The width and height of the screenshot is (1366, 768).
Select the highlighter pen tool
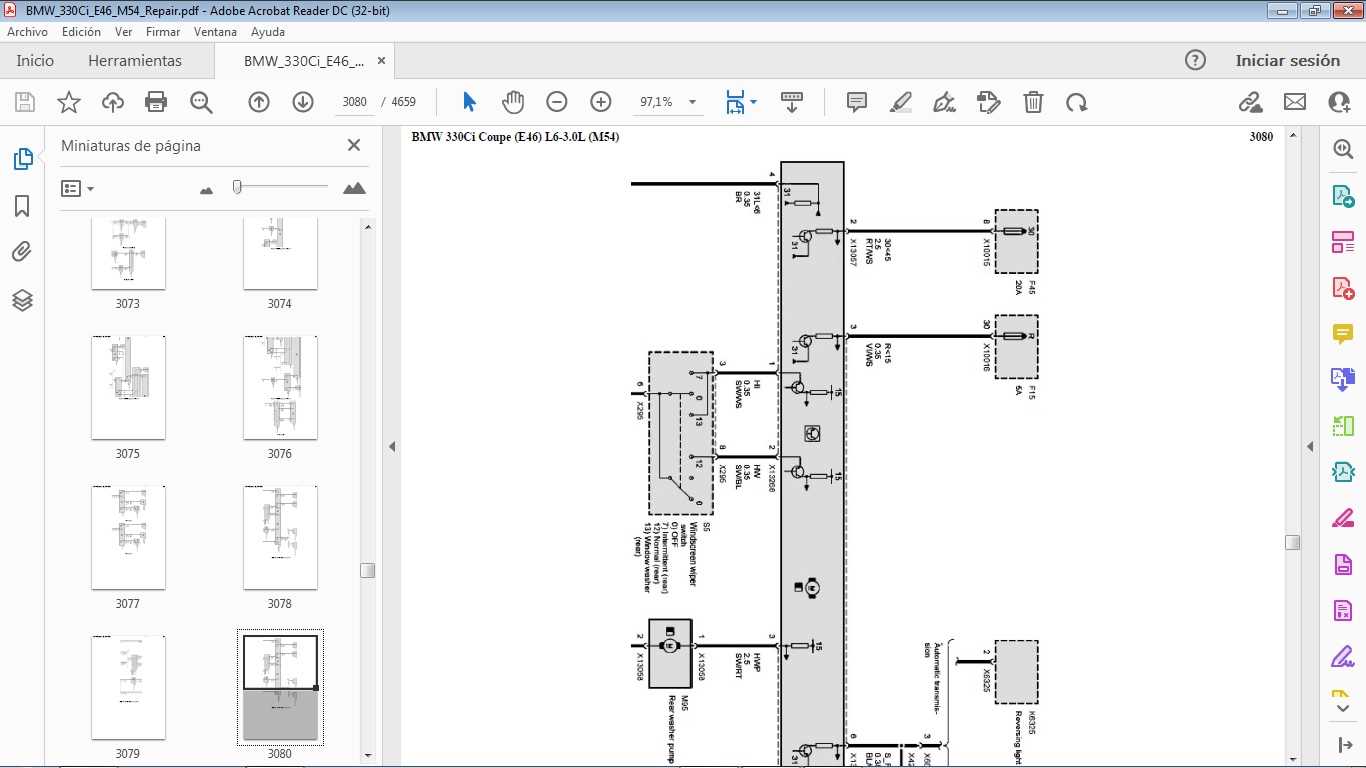pyautogui.click(x=901, y=102)
